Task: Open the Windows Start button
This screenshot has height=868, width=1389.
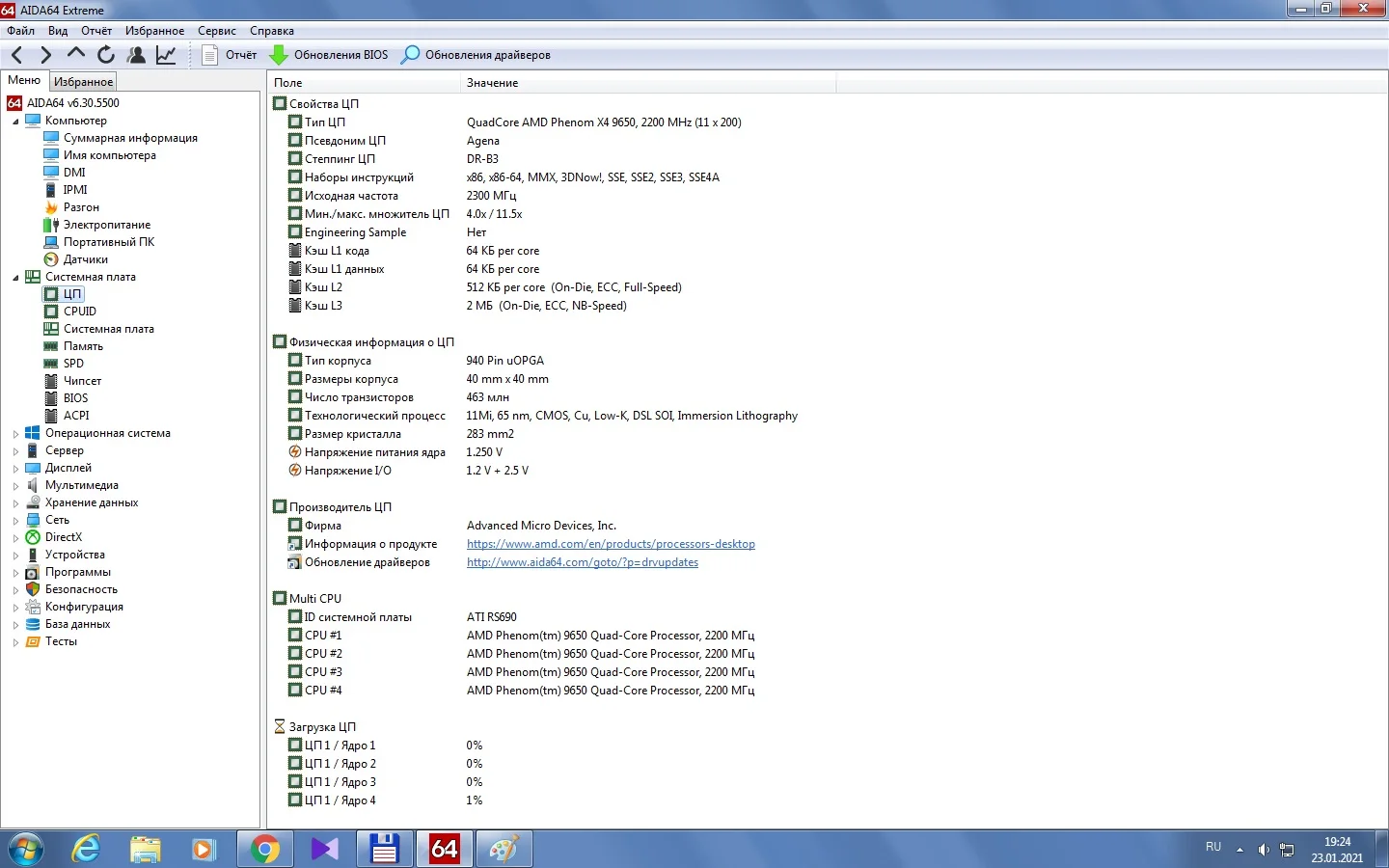Action: pyautogui.click(x=26, y=849)
